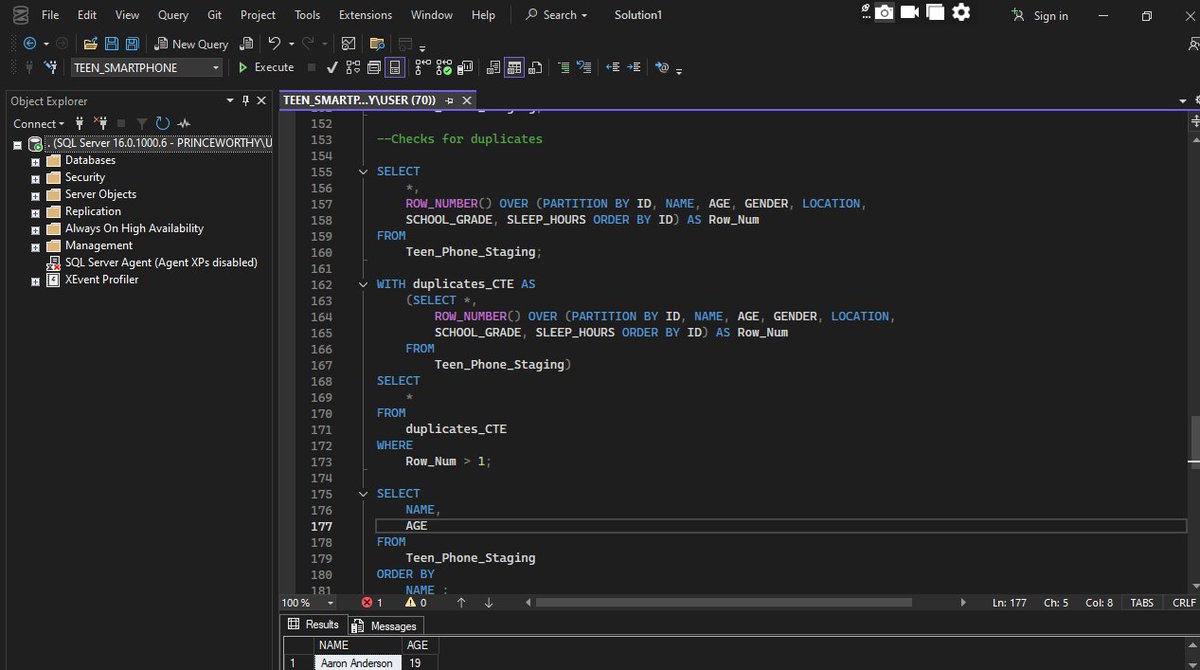Click Disconnect plug icon with red X

99,123
